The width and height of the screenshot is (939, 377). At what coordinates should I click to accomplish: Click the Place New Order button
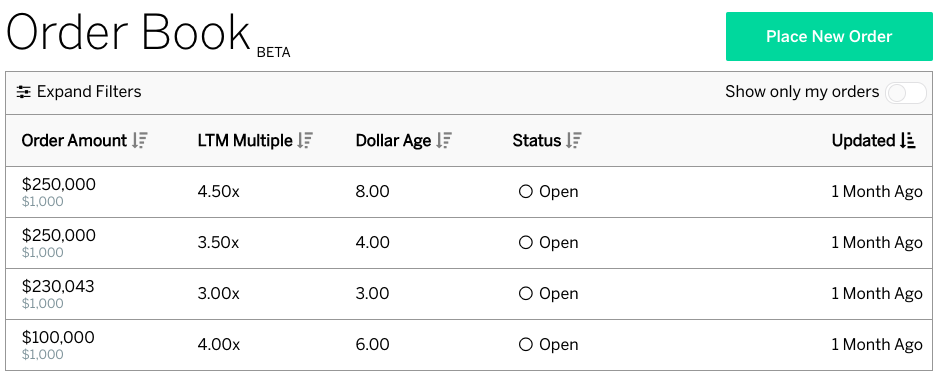tap(829, 37)
